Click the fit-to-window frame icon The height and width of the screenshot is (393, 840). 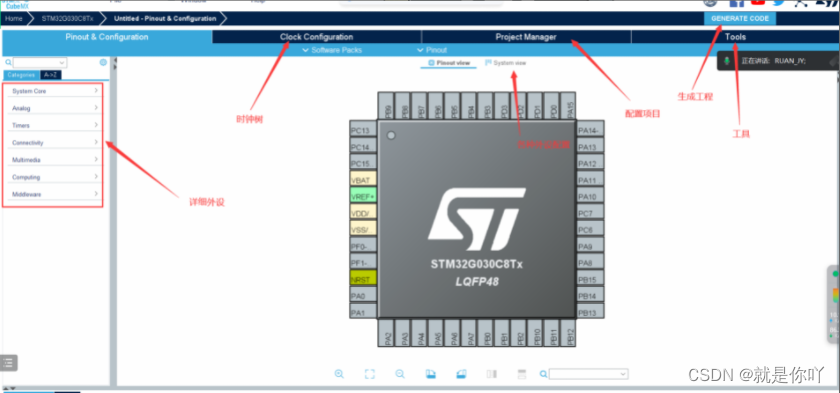click(369, 374)
